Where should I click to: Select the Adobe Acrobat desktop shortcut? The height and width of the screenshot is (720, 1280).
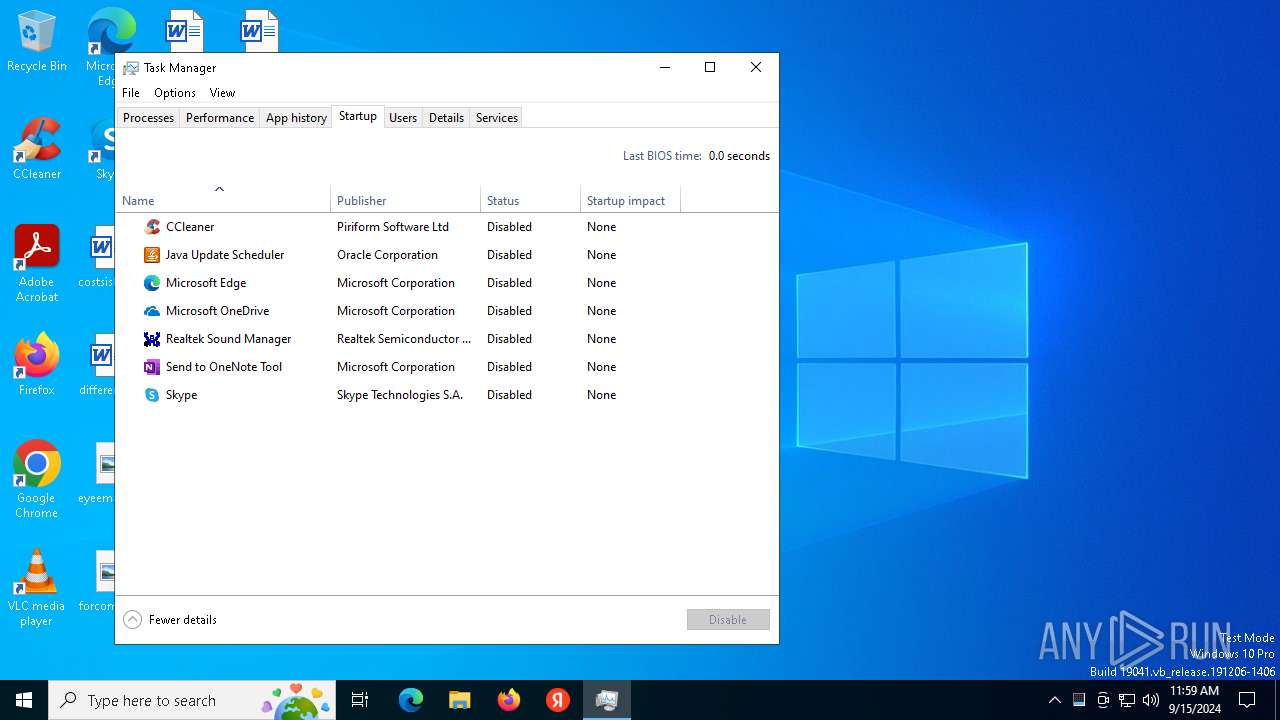pyautogui.click(x=37, y=264)
